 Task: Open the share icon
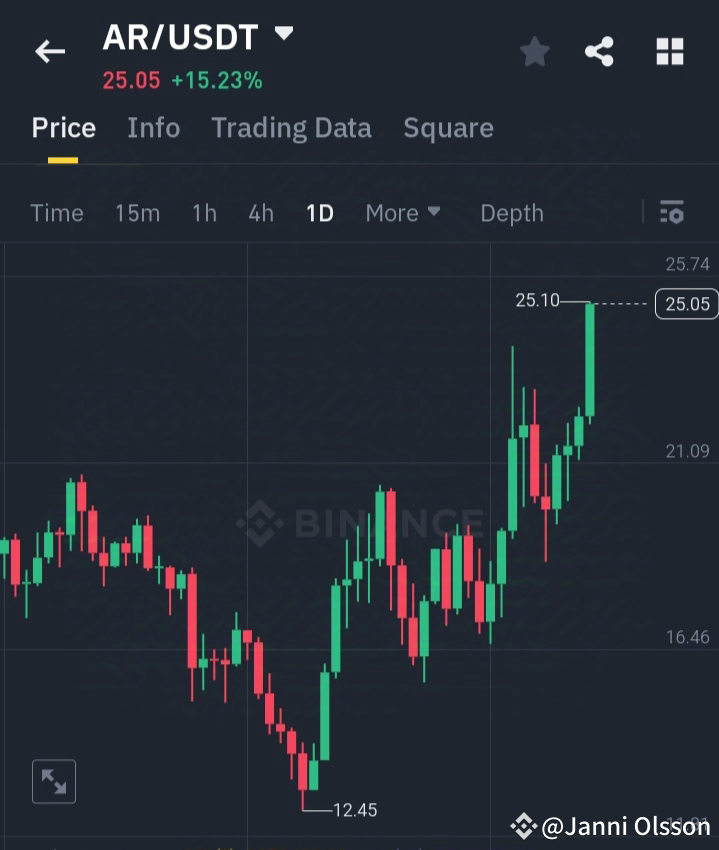(599, 51)
